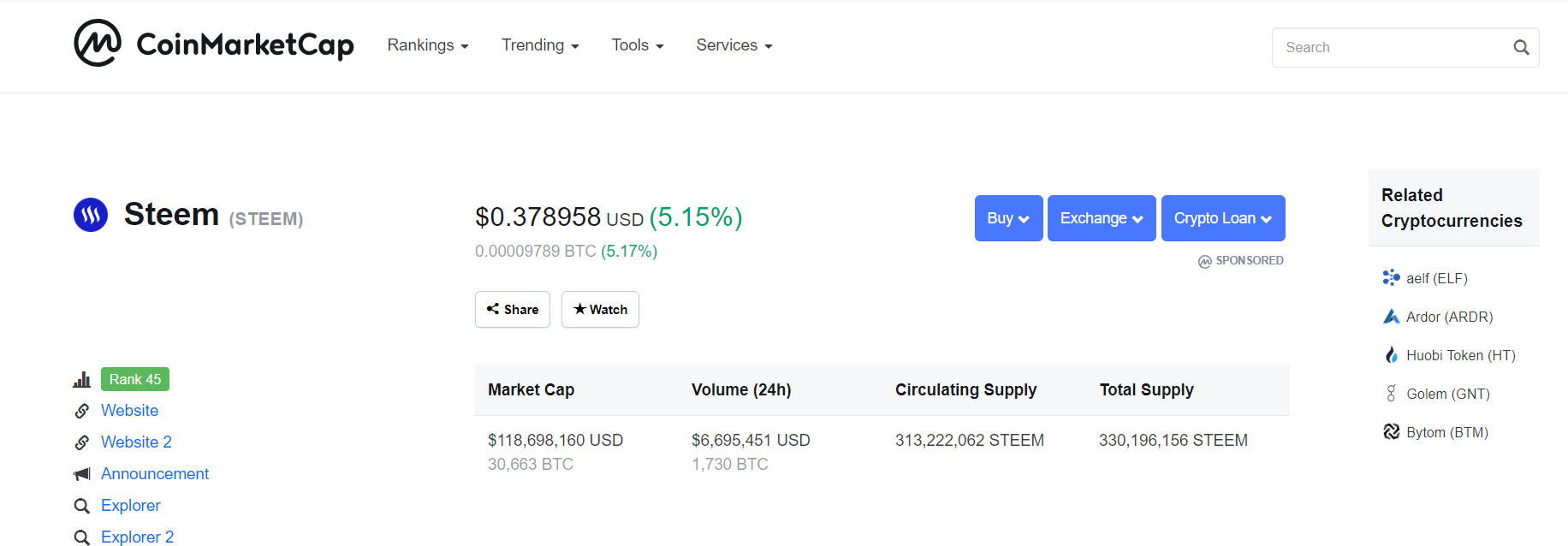Click the aelf coin icon
Screen dimensions: 1568x546
point(1392,277)
